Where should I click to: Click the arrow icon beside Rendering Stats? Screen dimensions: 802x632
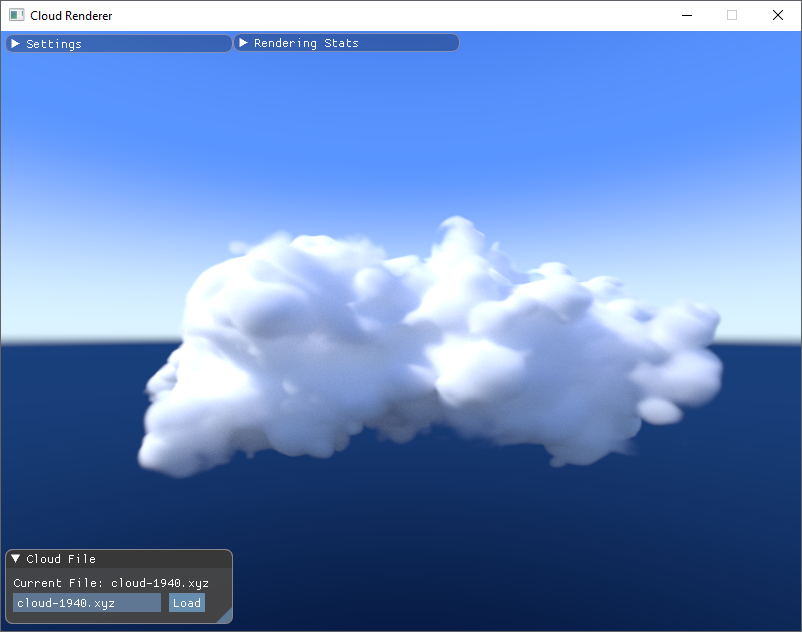tap(243, 42)
